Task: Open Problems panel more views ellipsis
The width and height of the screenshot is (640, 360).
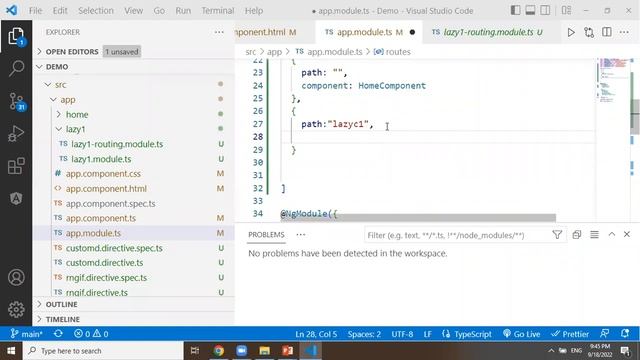Action: 301,235
